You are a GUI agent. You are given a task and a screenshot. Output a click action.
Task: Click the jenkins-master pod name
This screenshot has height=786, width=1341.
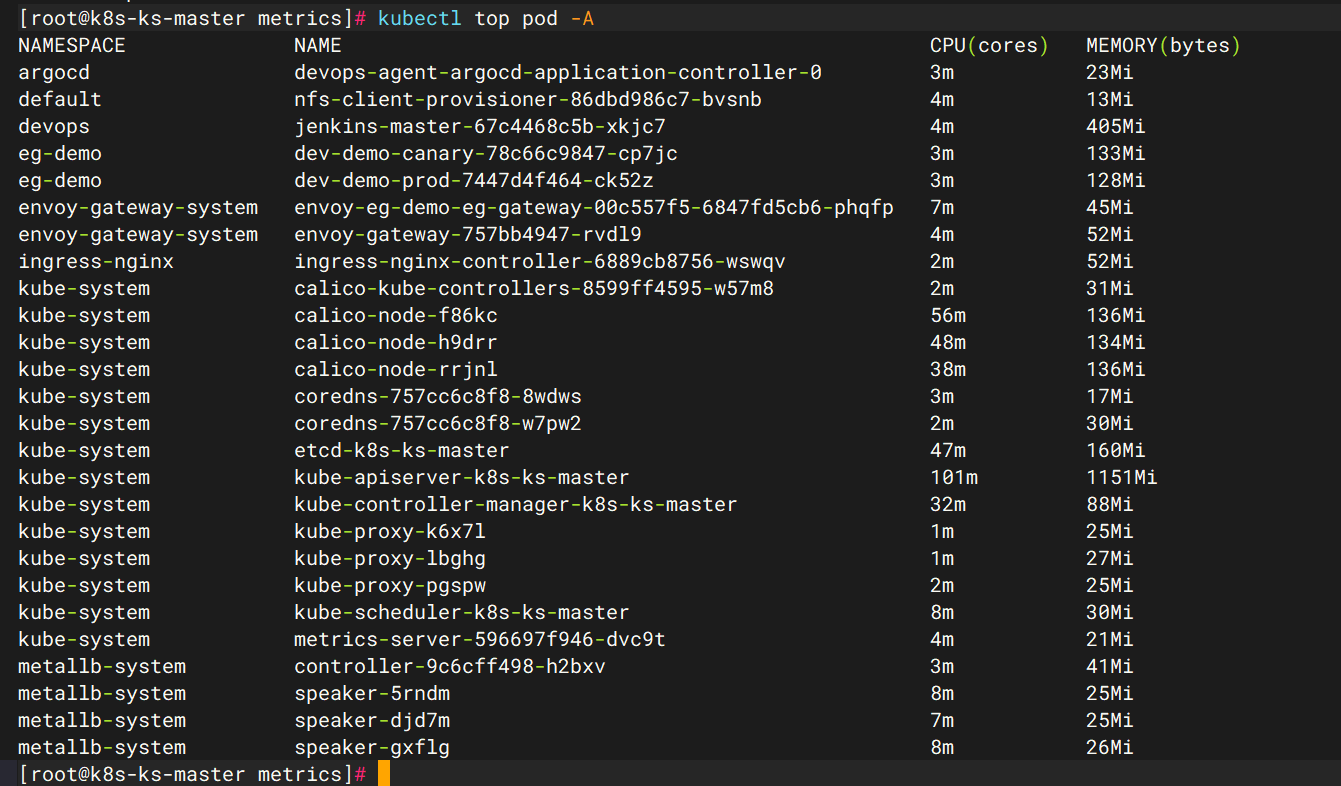(x=480, y=127)
